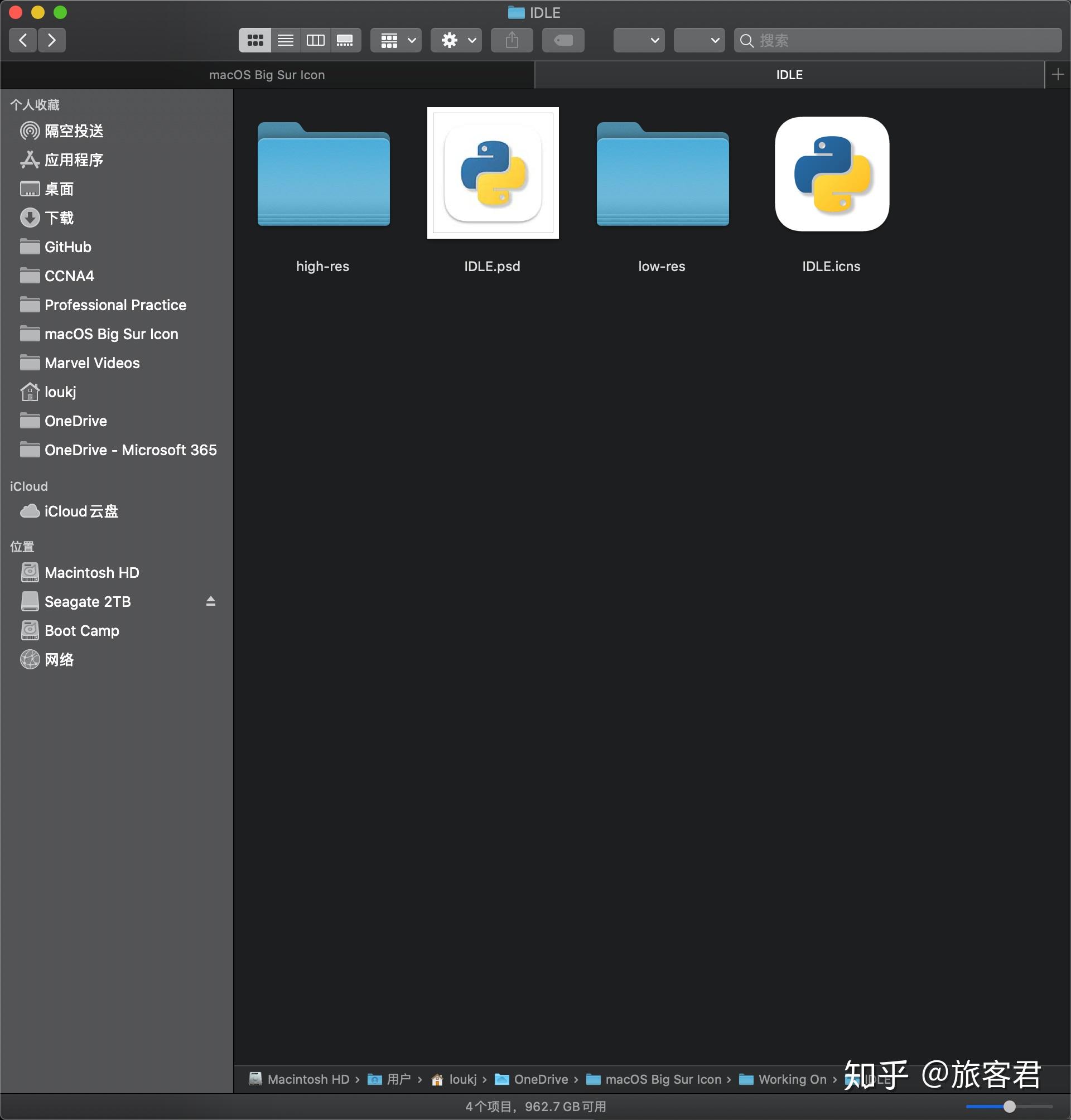Open Marvel Videos sidebar folder
The height and width of the screenshot is (1120, 1071).
117,363
